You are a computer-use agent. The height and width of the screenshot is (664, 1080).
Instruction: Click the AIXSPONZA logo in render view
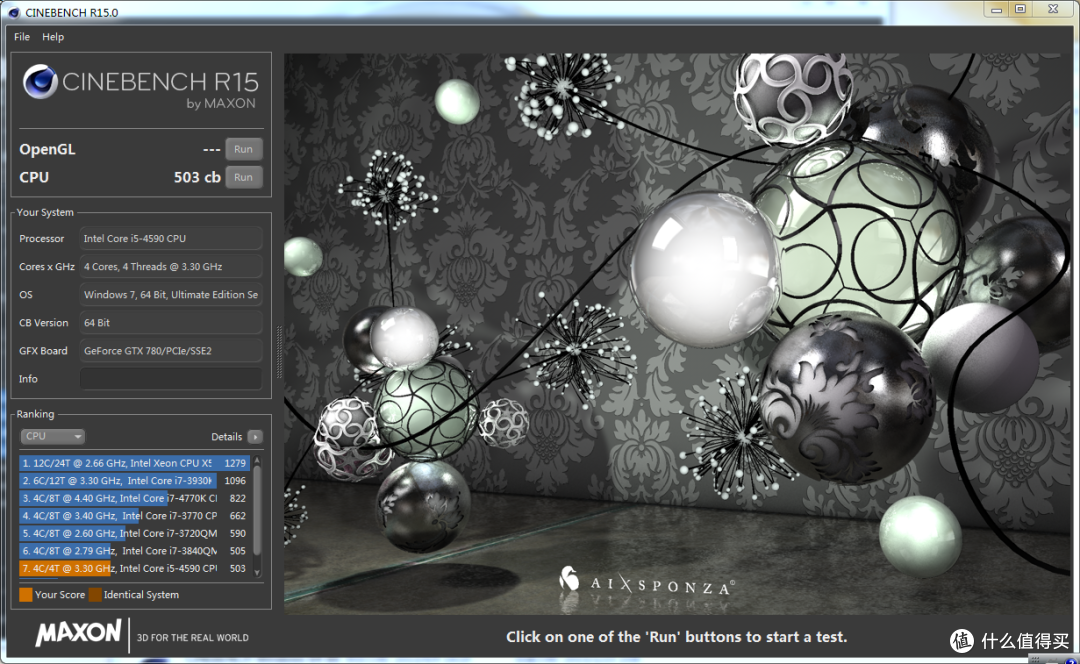(647, 583)
